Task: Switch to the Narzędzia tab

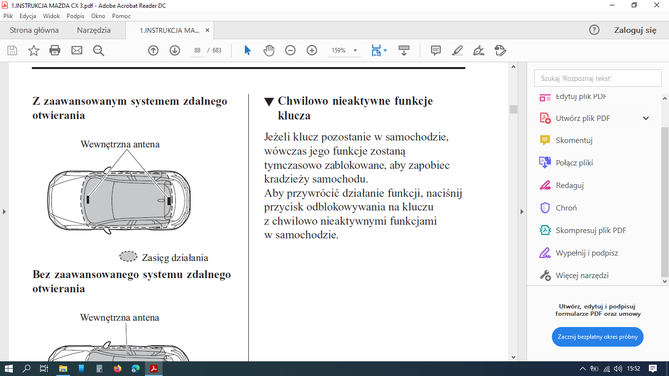Action: pos(93,30)
